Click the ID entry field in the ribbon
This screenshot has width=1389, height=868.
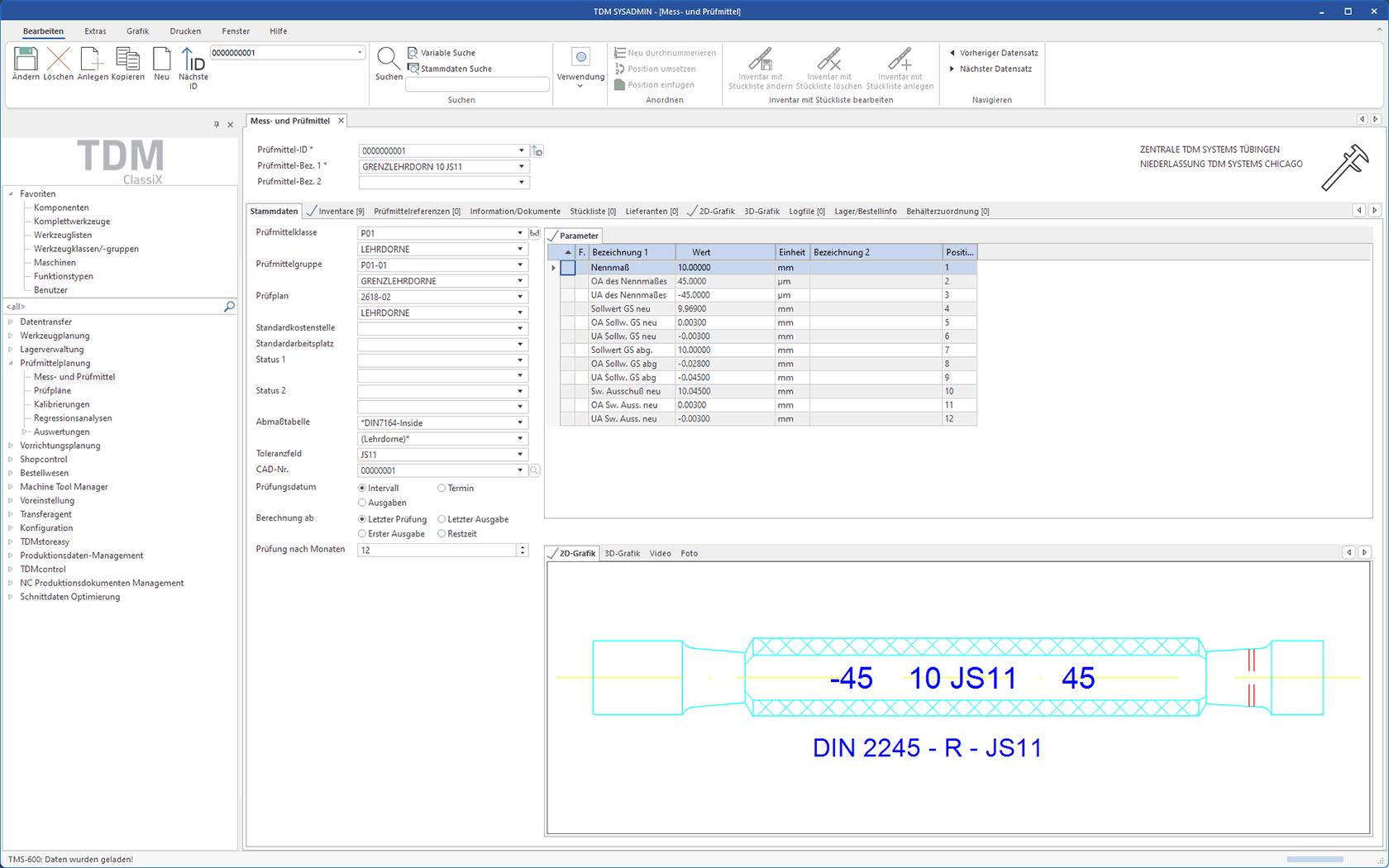click(282, 53)
